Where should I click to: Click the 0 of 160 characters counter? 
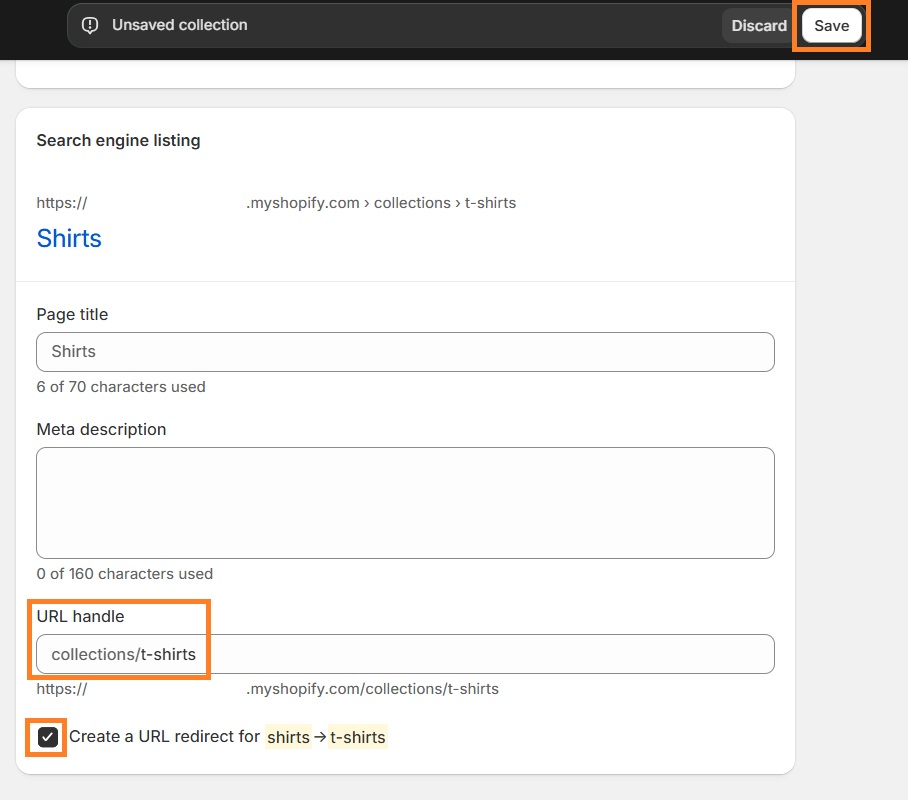pyautogui.click(x=124, y=574)
